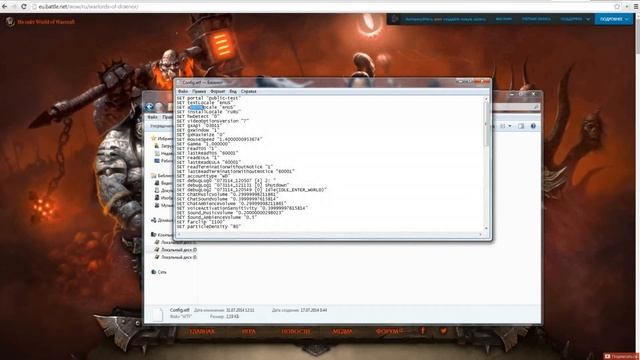Select Изображения library in Explorer sidebar

pos(165,198)
